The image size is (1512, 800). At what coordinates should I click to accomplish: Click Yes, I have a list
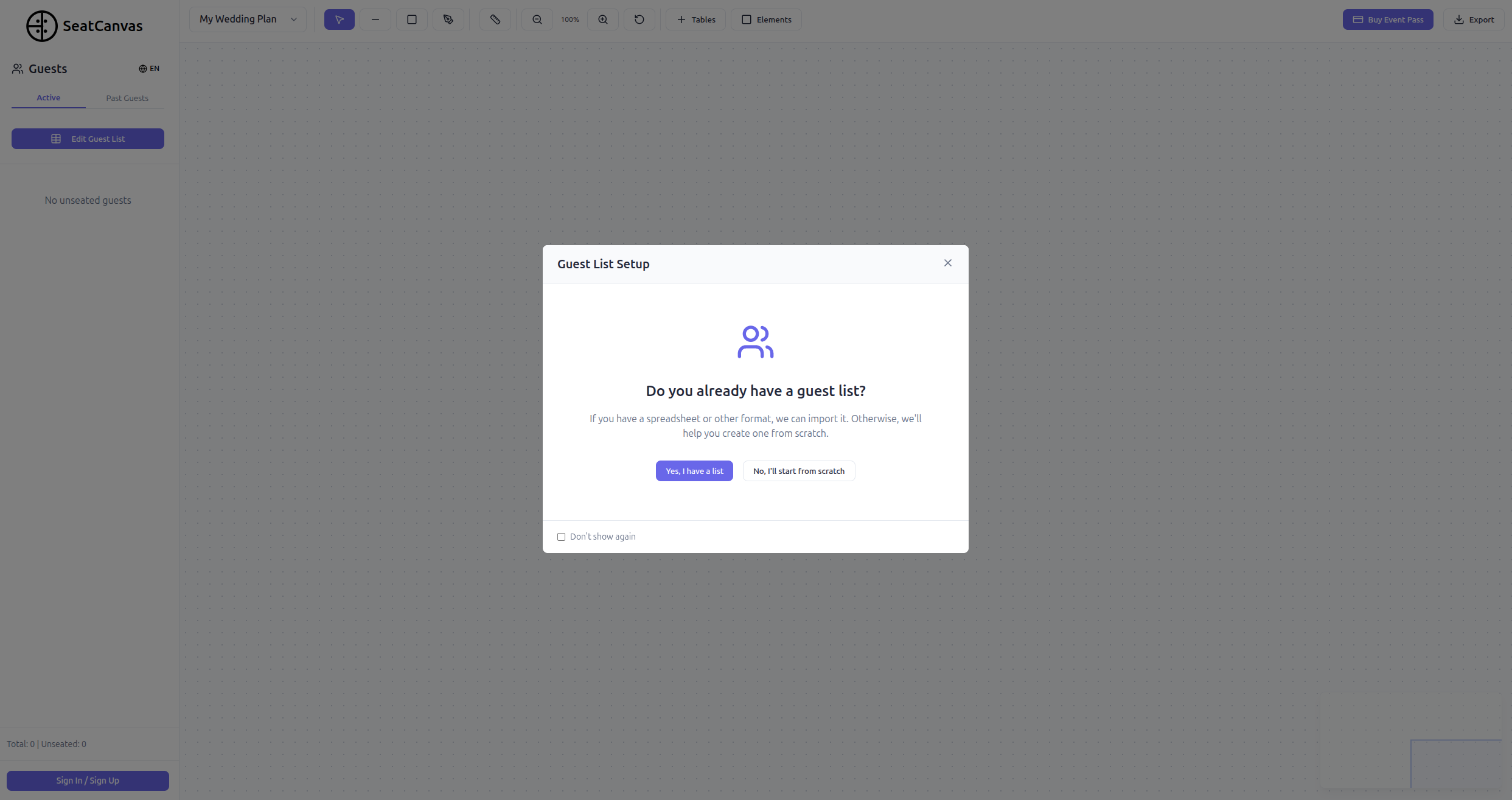pos(694,471)
